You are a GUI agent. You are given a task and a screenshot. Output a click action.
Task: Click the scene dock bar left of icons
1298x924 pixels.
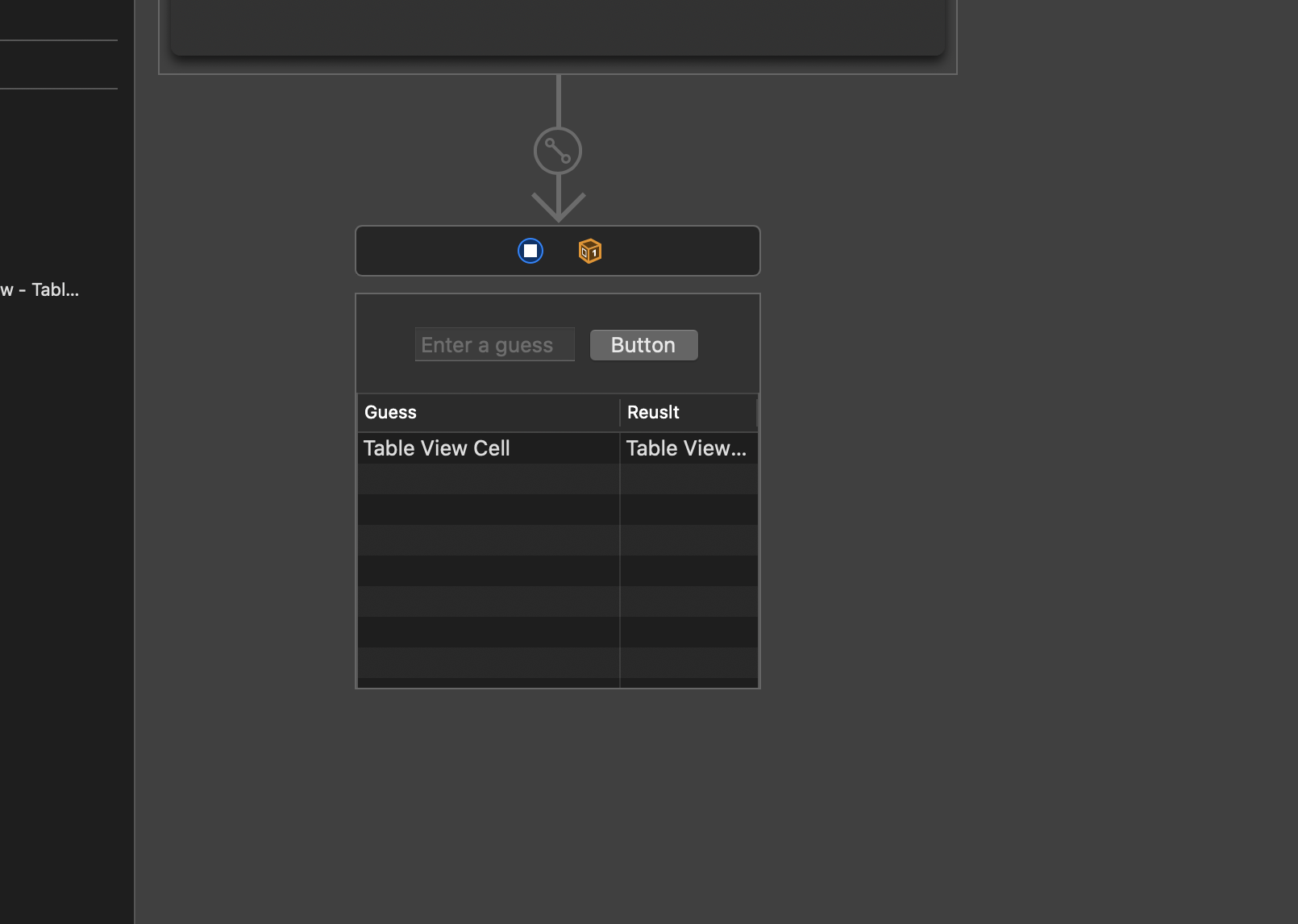435,251
